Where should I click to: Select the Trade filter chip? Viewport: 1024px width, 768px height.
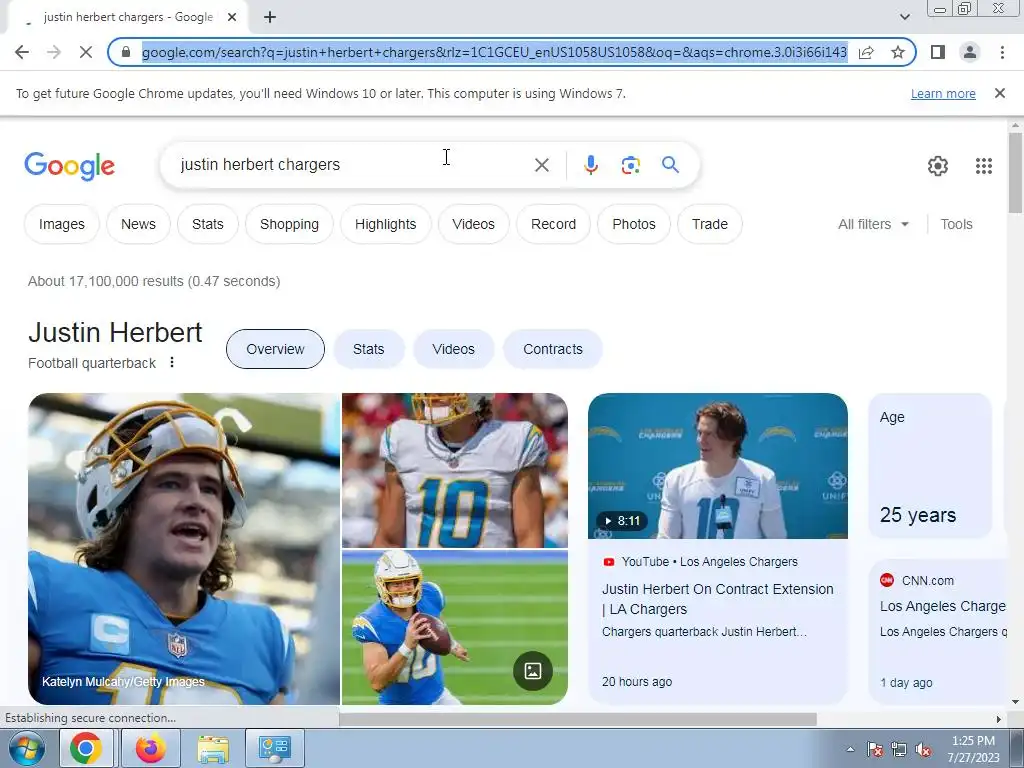click(710, 224)
